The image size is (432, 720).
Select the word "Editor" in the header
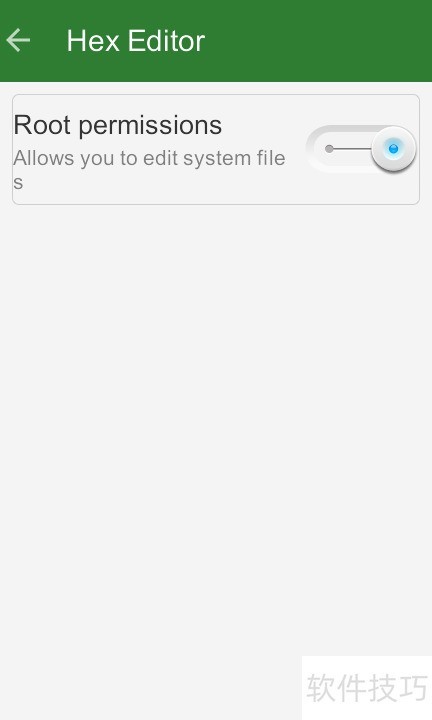(166, 41)
